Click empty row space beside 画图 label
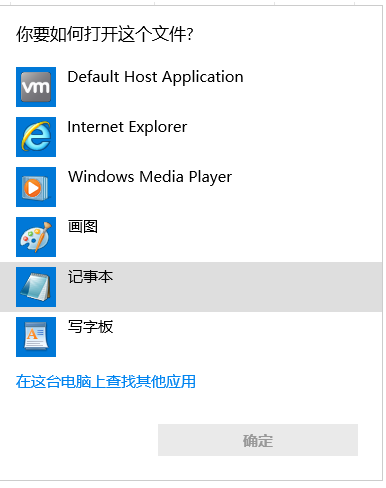The image size is (386, 488). coord(240,237)
